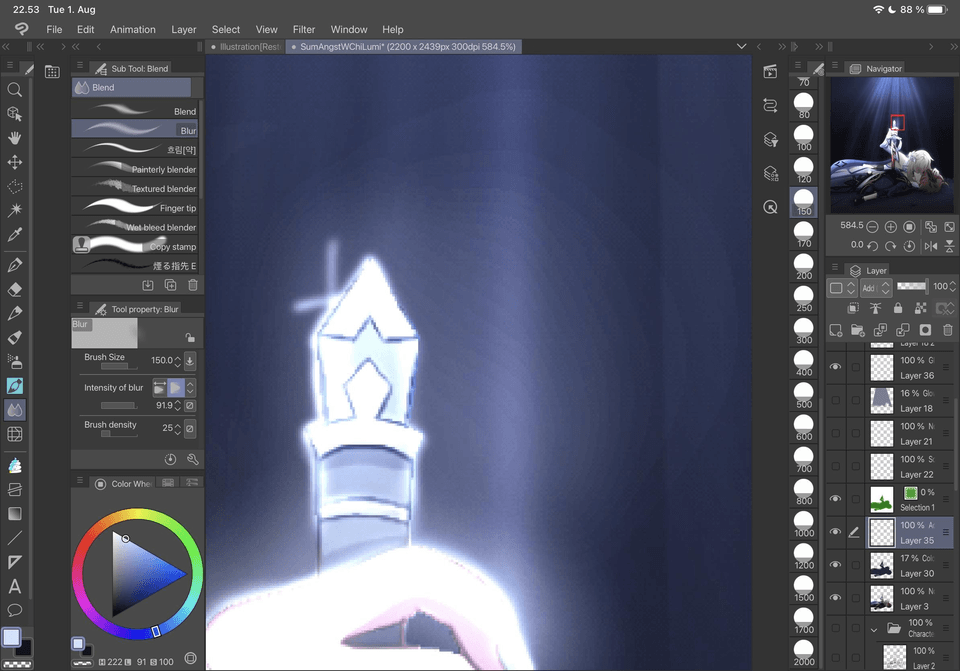Switch to the Illustration canvas tab

246,47
